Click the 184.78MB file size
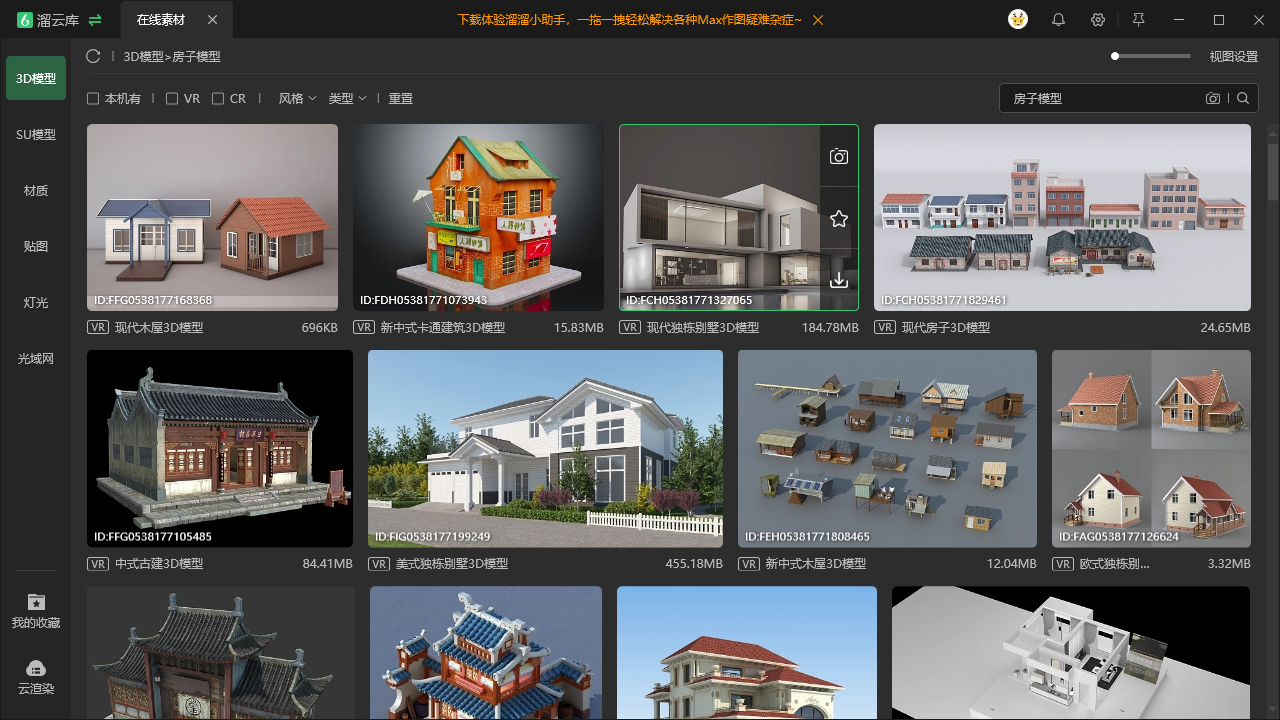This screenshot has height=720, width=1280. [830, 327]
